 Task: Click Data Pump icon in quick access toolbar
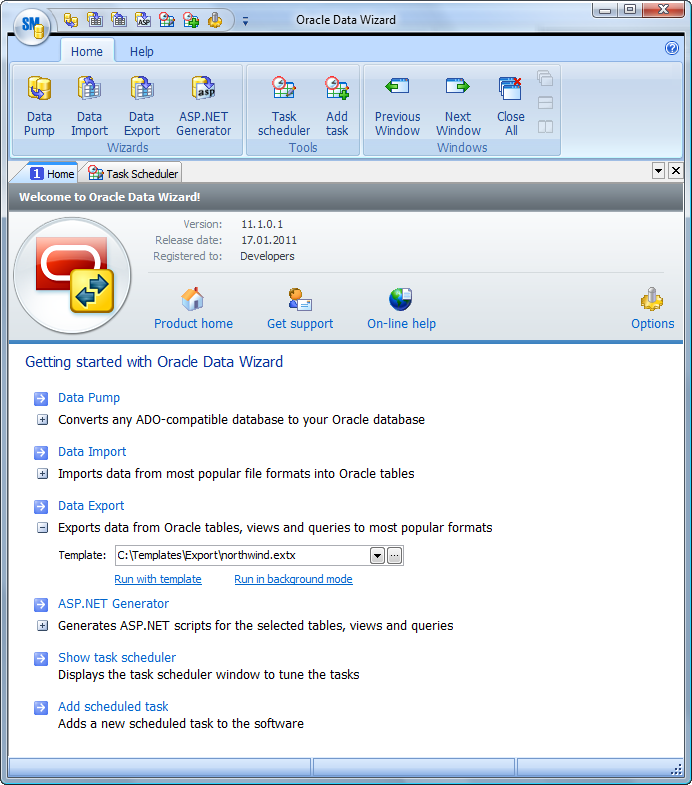tap(71, 20)
